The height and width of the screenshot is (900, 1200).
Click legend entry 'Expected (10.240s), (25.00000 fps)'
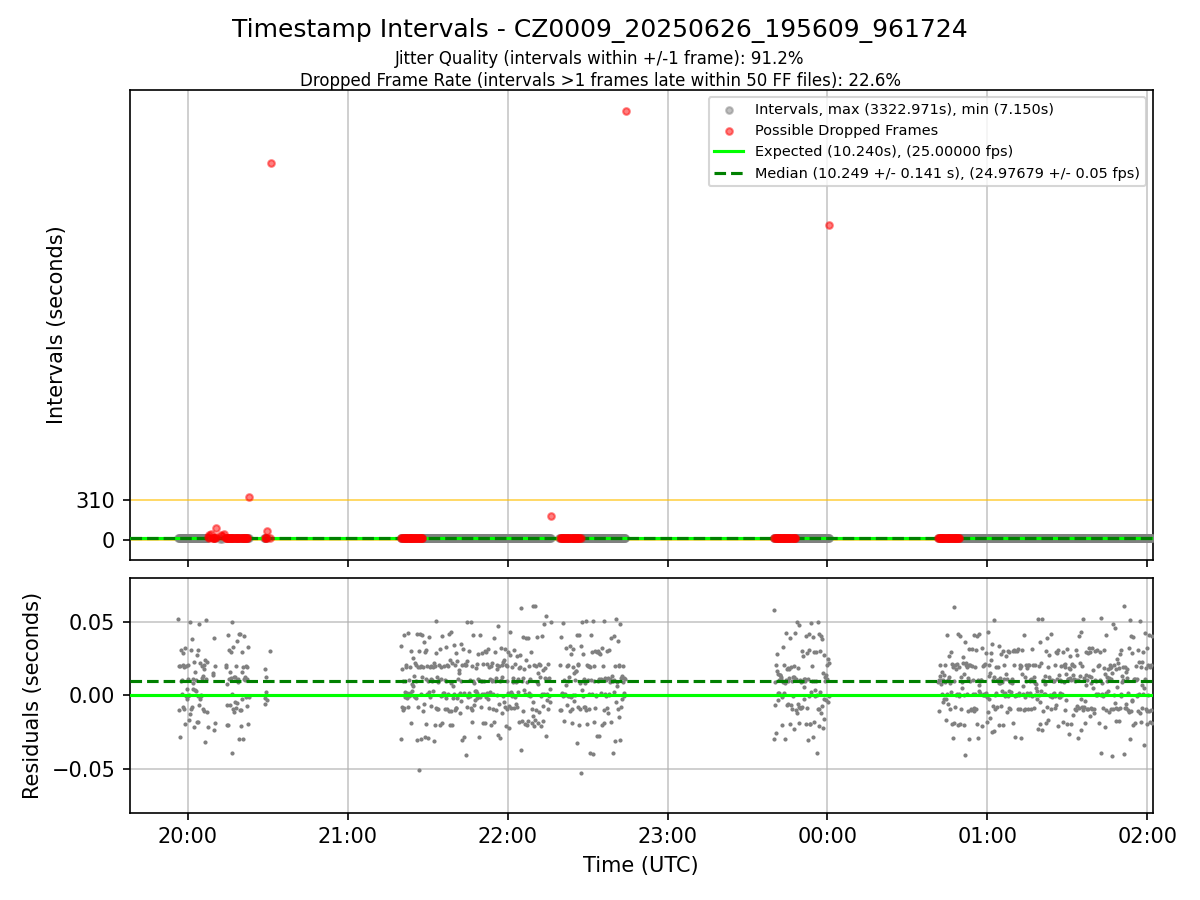click(x=884, y=151)
